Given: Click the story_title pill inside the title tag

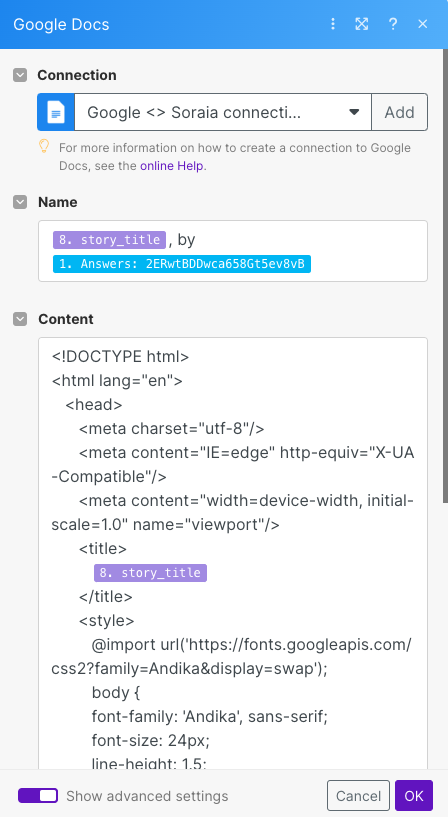Looking at the screenshot, I should click(x=151, y=573).
